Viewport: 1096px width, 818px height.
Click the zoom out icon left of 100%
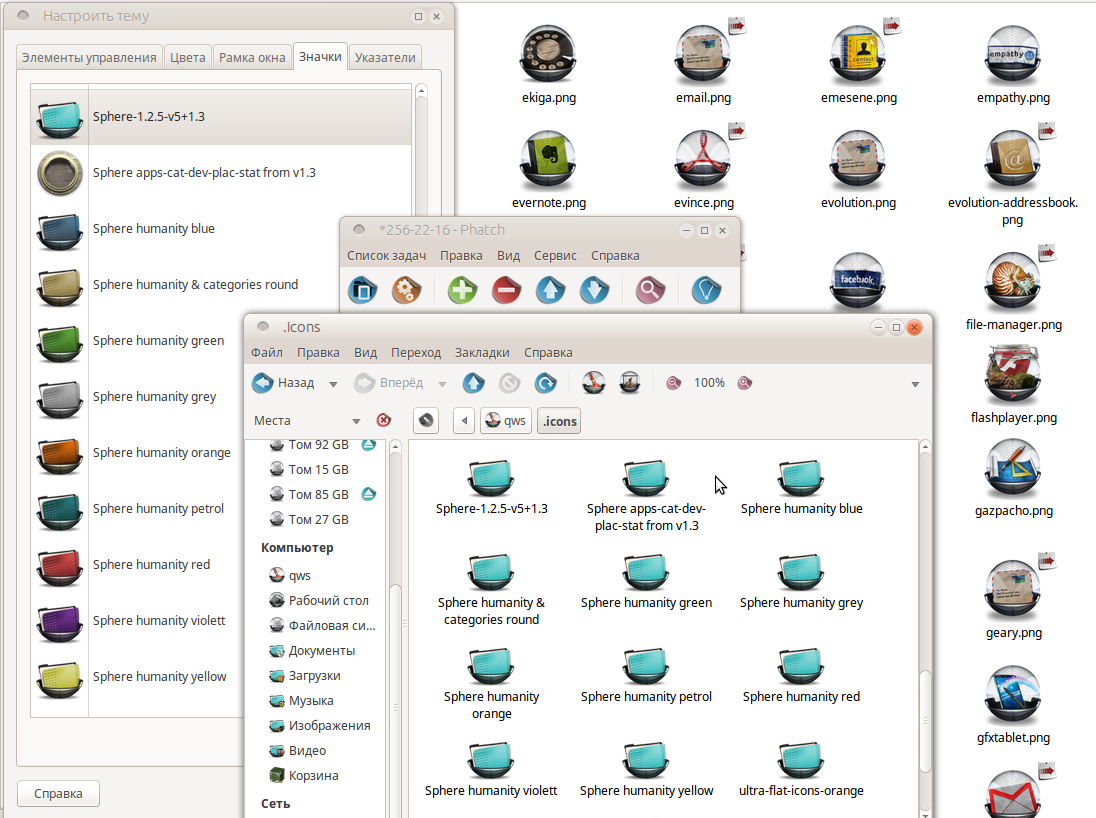pyautogui.click(x=673, y=382)
